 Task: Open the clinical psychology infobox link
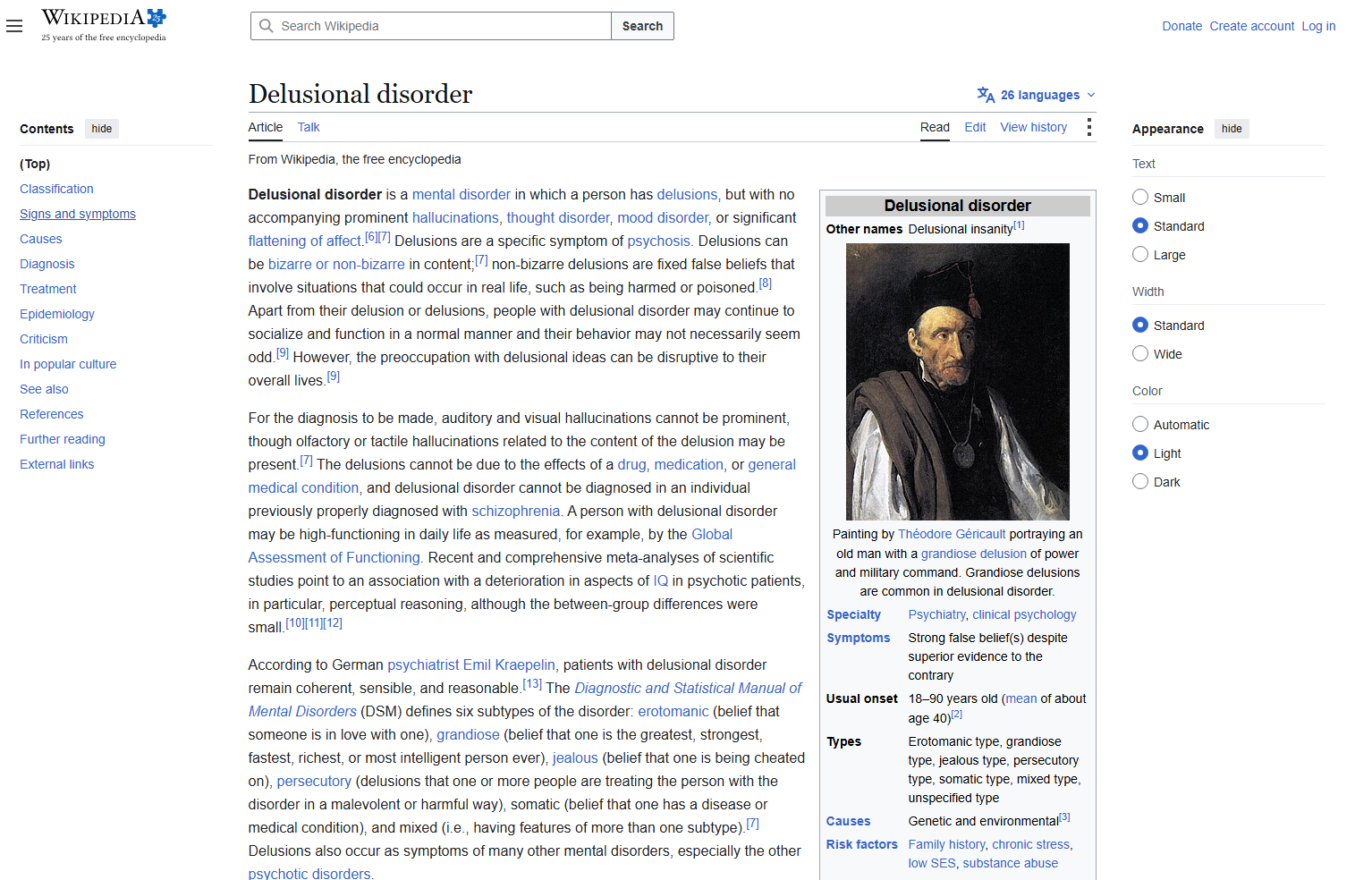click(x=1024, y=614)
